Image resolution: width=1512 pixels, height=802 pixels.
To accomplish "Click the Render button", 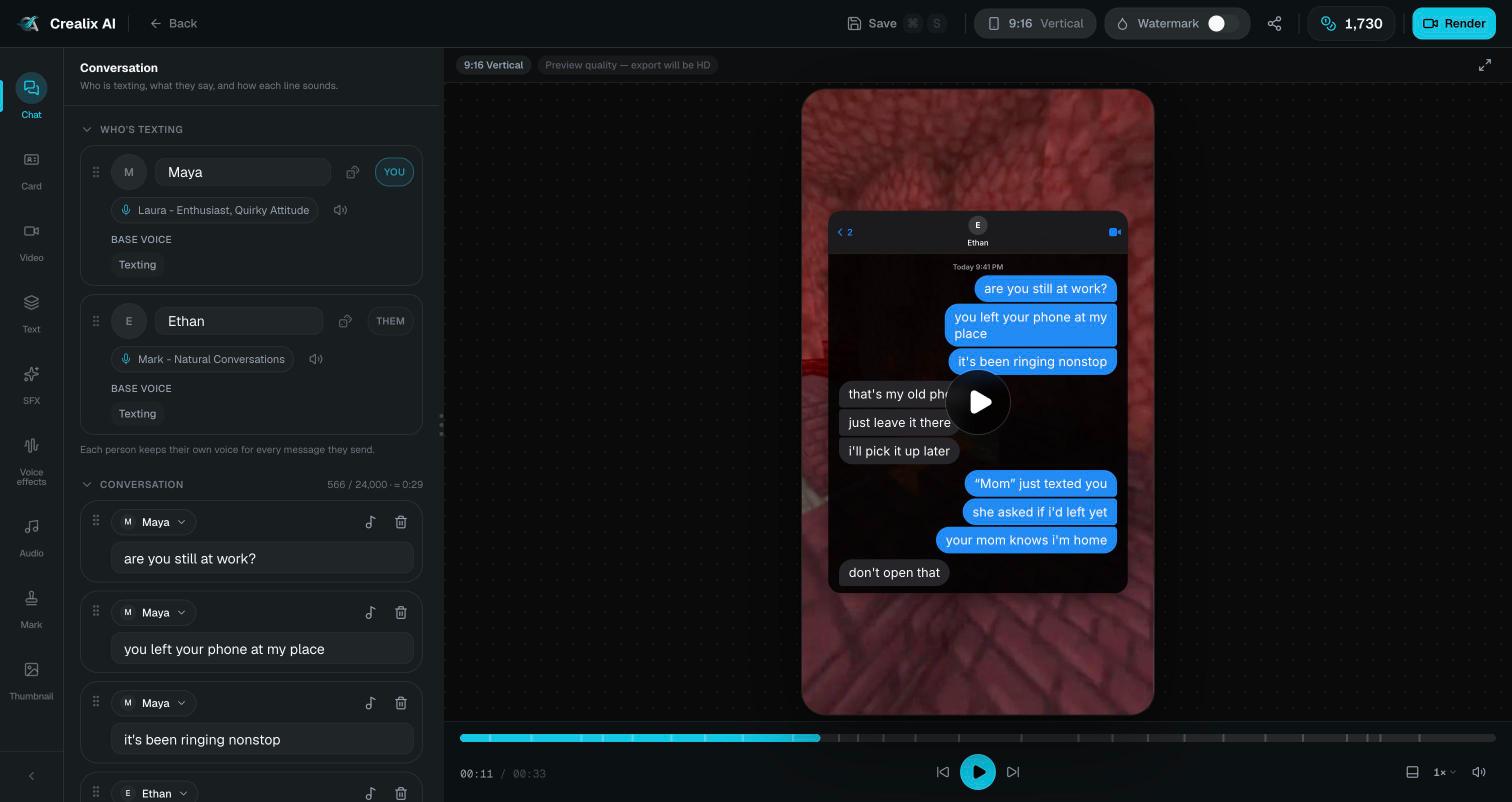I will [x=1454, y=23].
